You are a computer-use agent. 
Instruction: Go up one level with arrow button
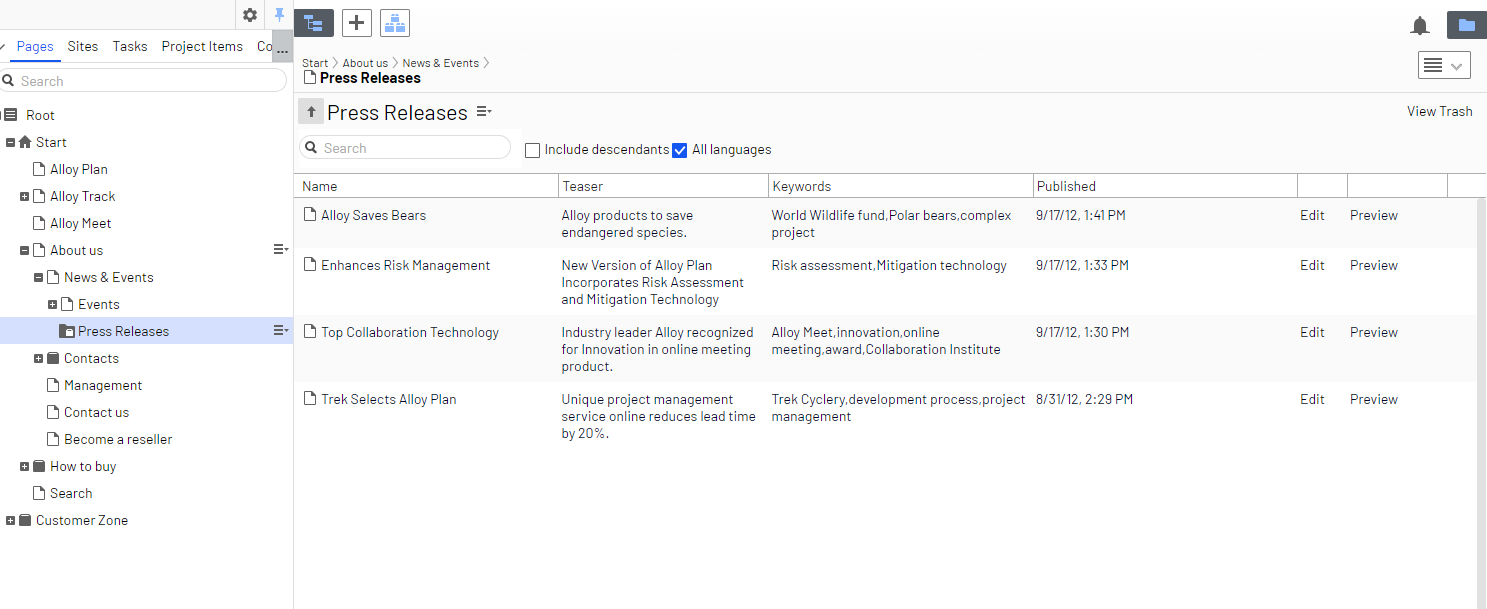click(311, 112)
